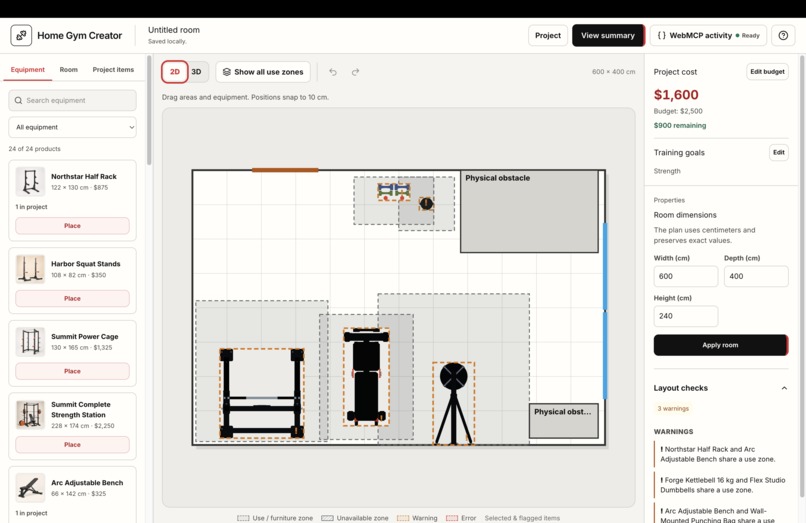
Task: Undo the last action
Action: point(333,72)
